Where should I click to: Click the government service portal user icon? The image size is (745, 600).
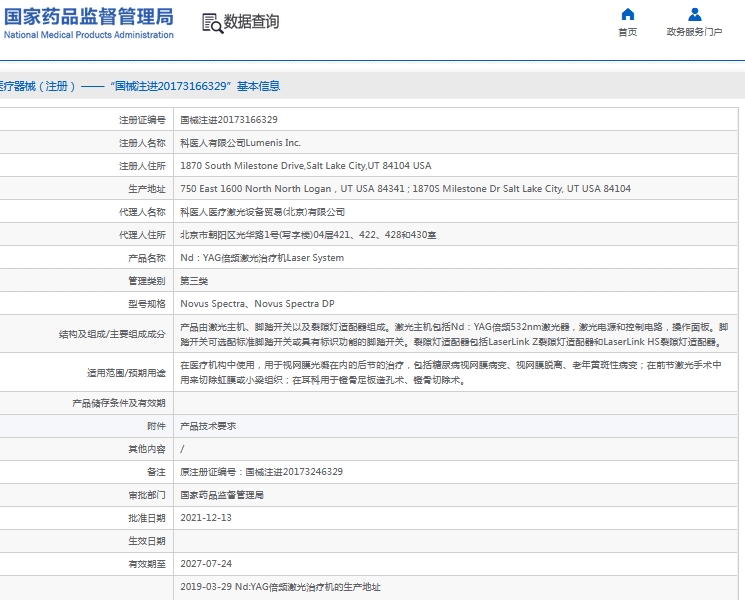695,14
